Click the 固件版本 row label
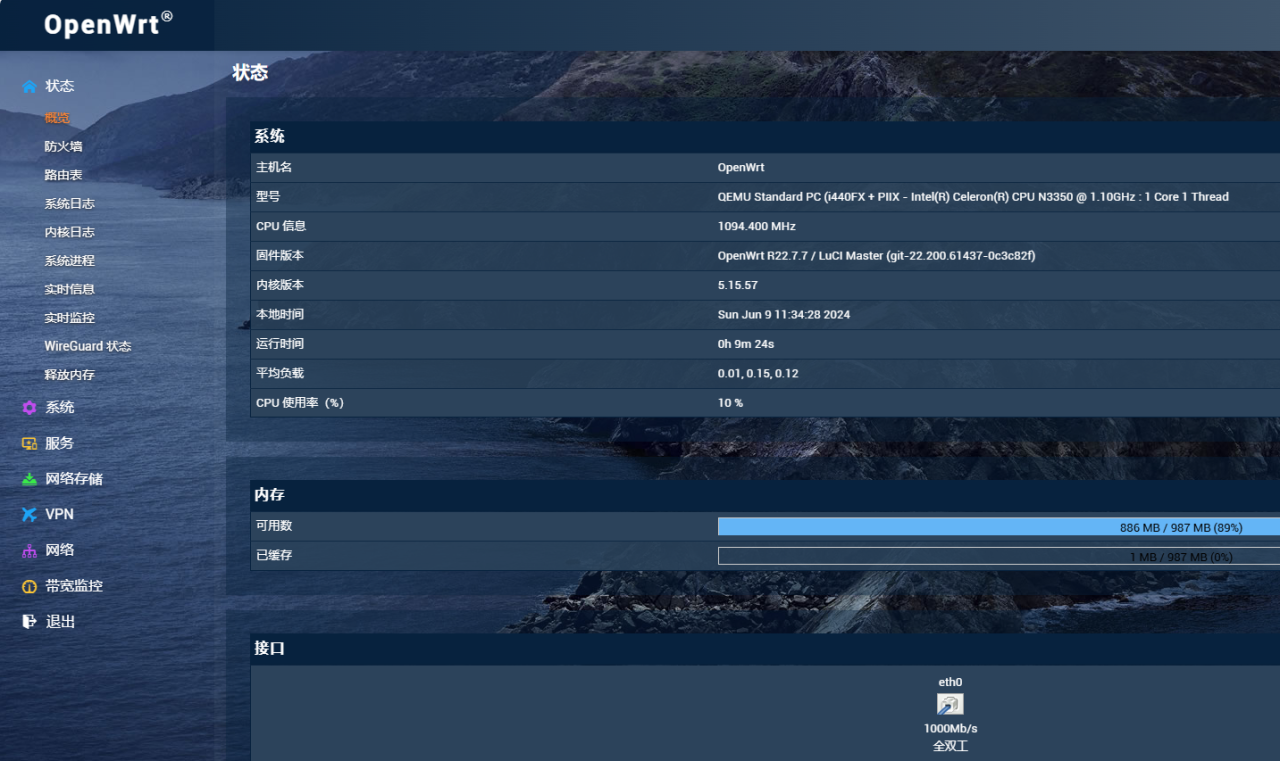1280x761 pixels. (280, 256)
